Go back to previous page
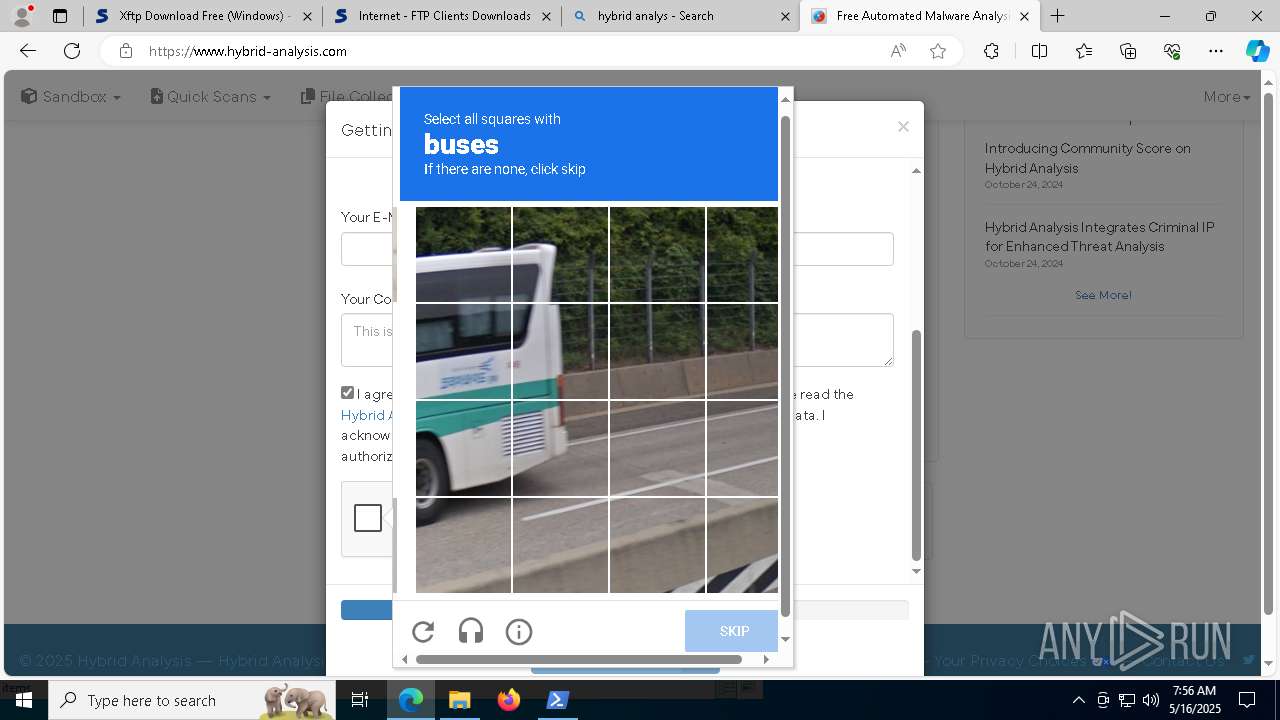Image resolution: width=1280 pixels, height=720 pixels. click(x=28, y=51)
